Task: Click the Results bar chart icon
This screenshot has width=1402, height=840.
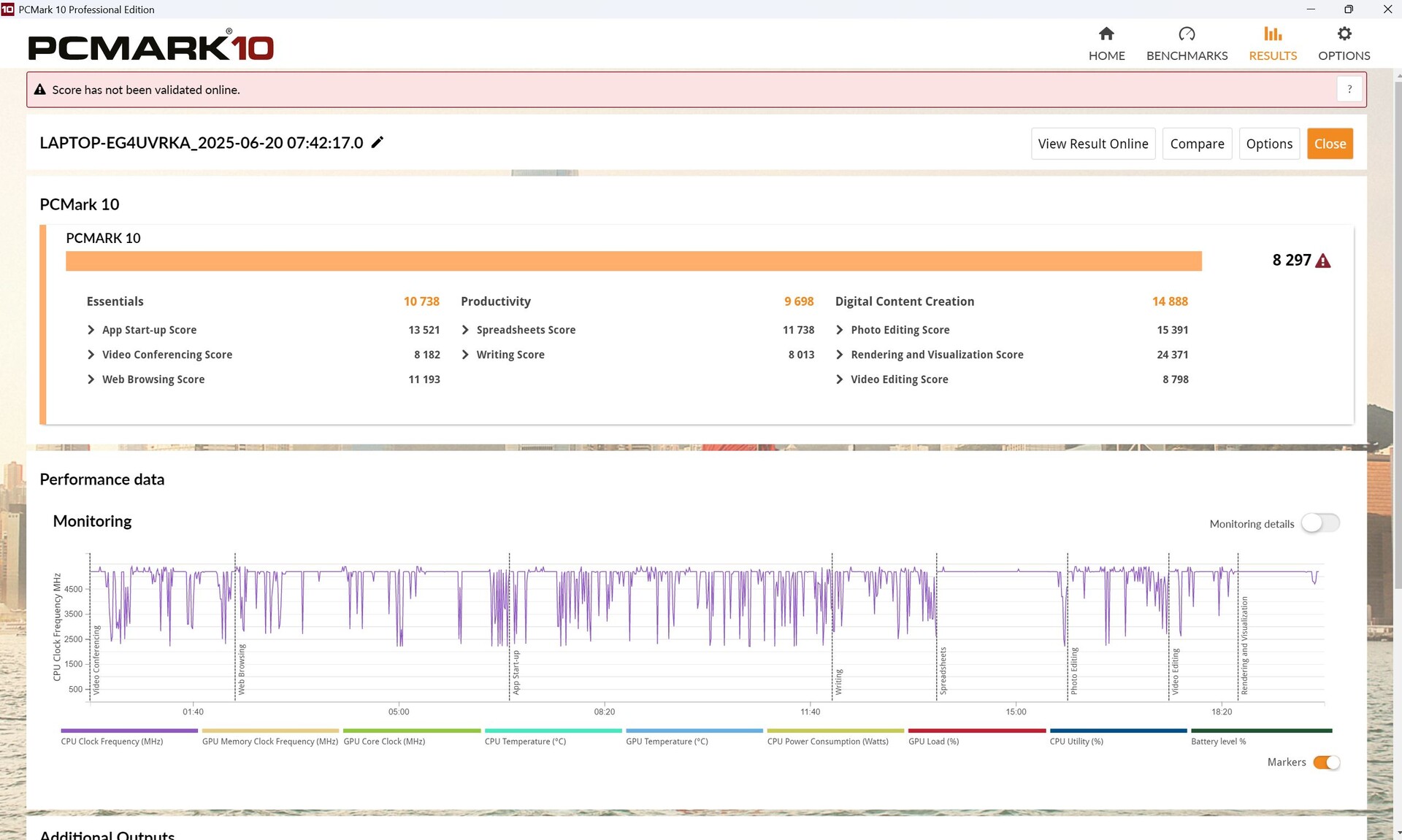Action: (x=1273, y=34)
